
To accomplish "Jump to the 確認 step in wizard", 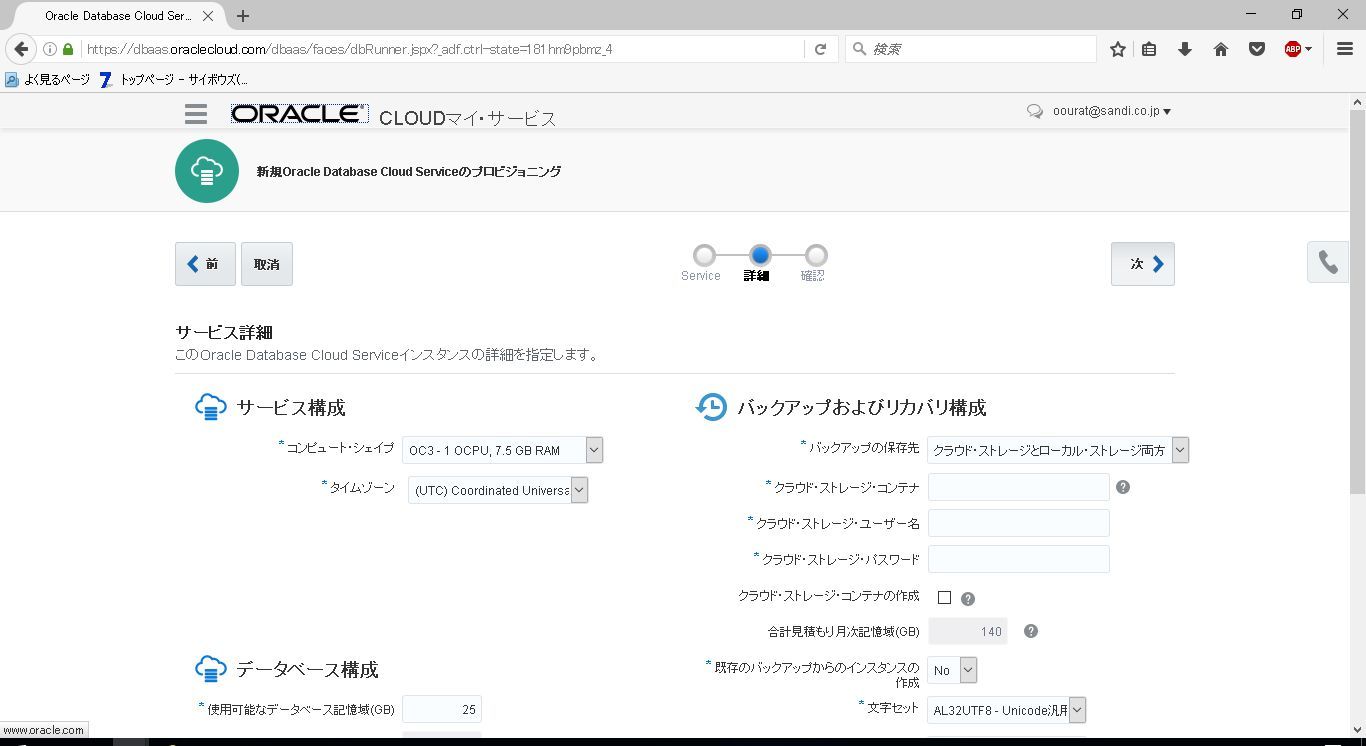I will (816, 256).
